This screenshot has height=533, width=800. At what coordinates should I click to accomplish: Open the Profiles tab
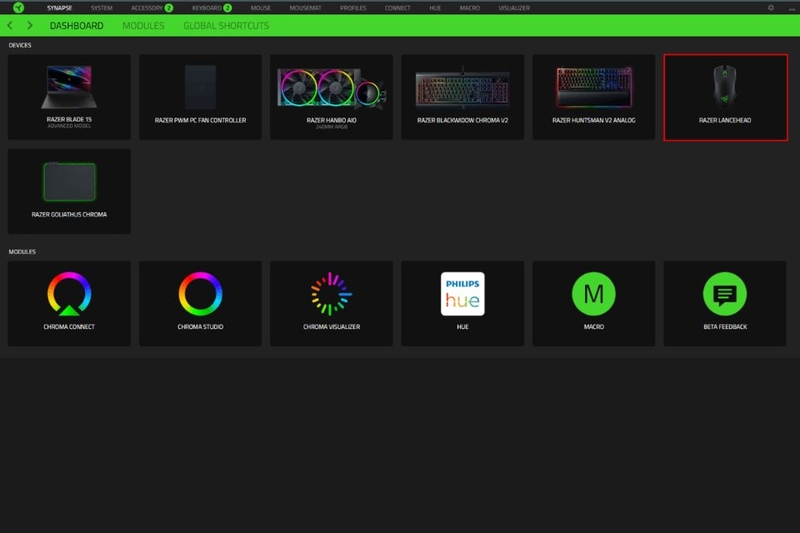(353, 8)
